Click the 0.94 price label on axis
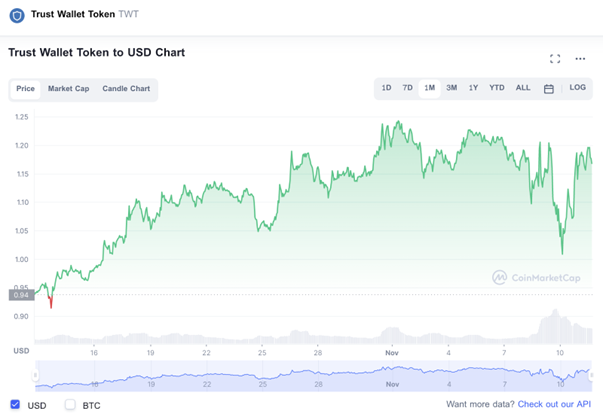The image size is (603, 420). (x=20, y=294)
